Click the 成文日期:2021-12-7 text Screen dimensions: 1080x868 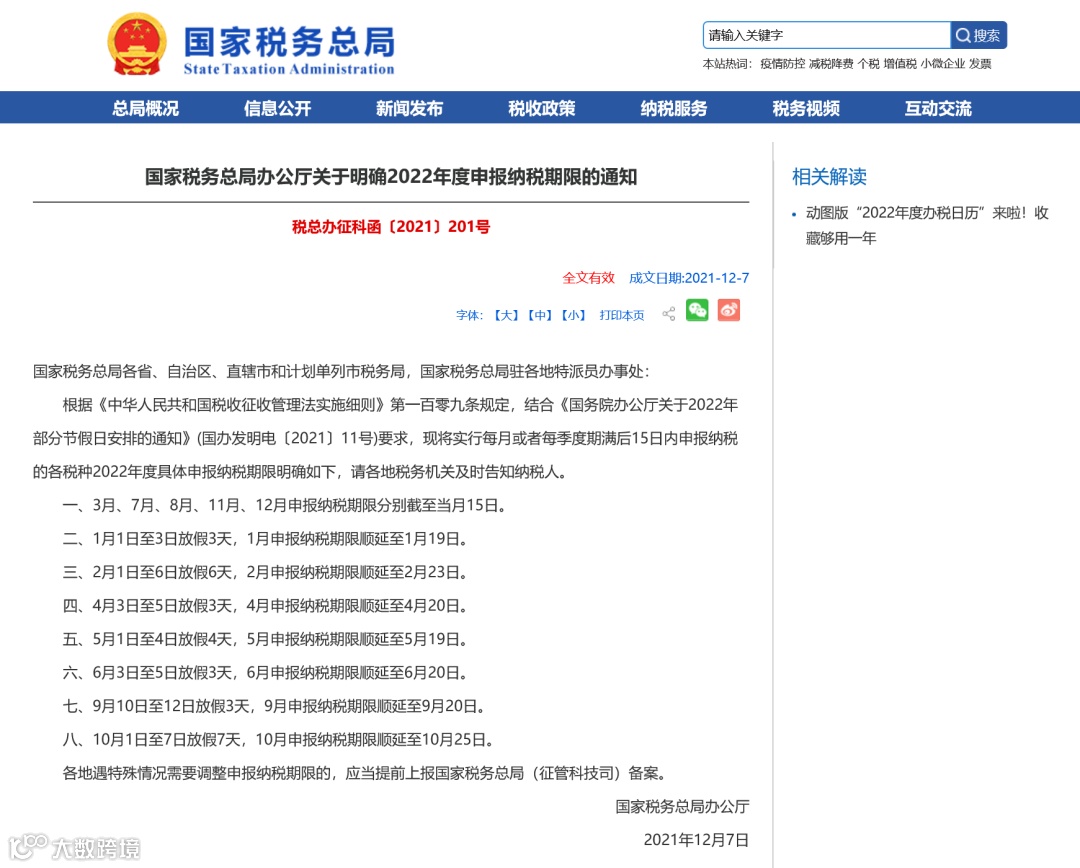pyautogui.click(x=689, y=278)
